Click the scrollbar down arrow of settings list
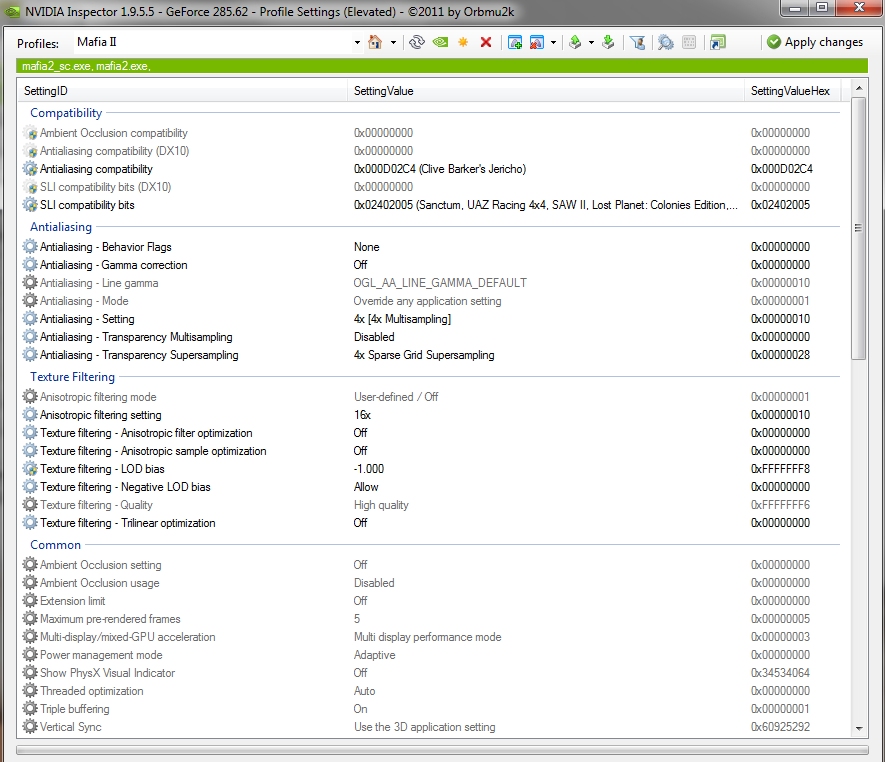885x762 pixels. click(858, 729)
